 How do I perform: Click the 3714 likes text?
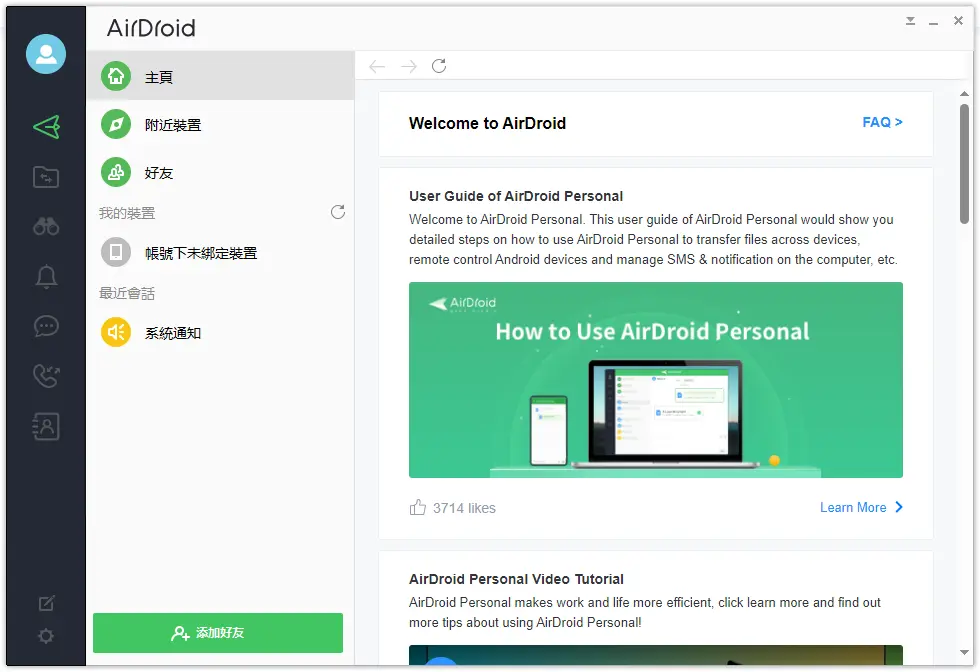(464, 508)
